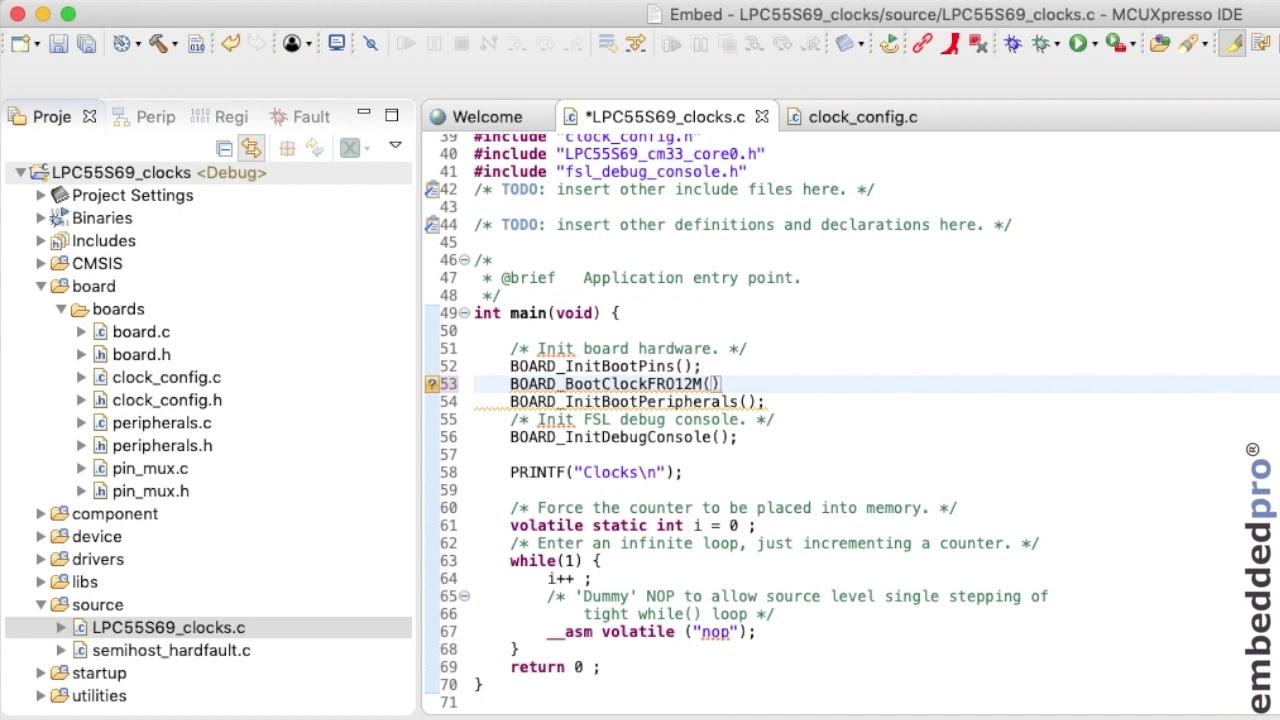Click the blue monitor terminal icon
Screen dimensions: 1280x720
tap(336, 43)
